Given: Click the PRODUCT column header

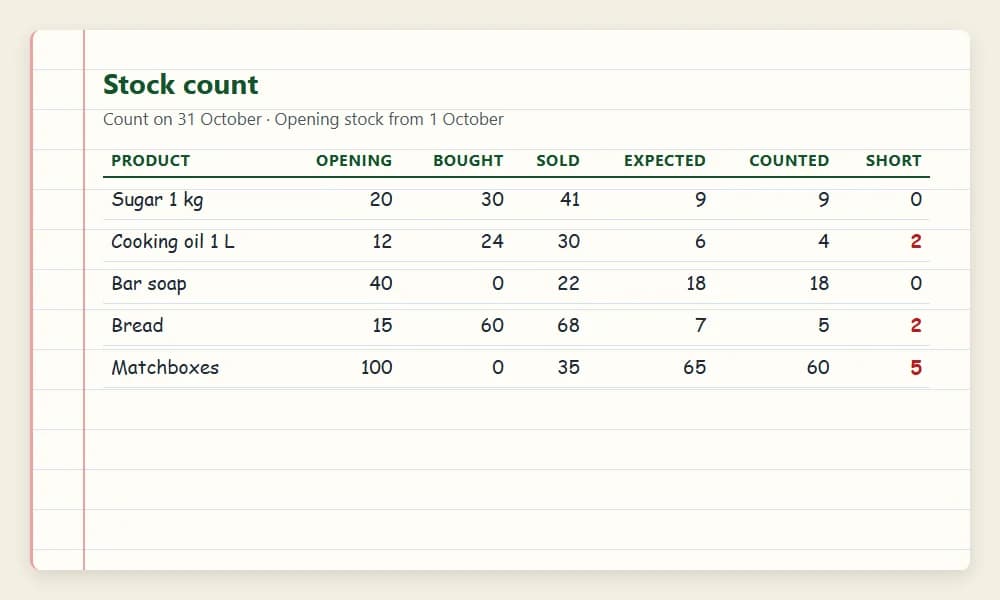Looking at the screenshot, I should coord(151,161).
